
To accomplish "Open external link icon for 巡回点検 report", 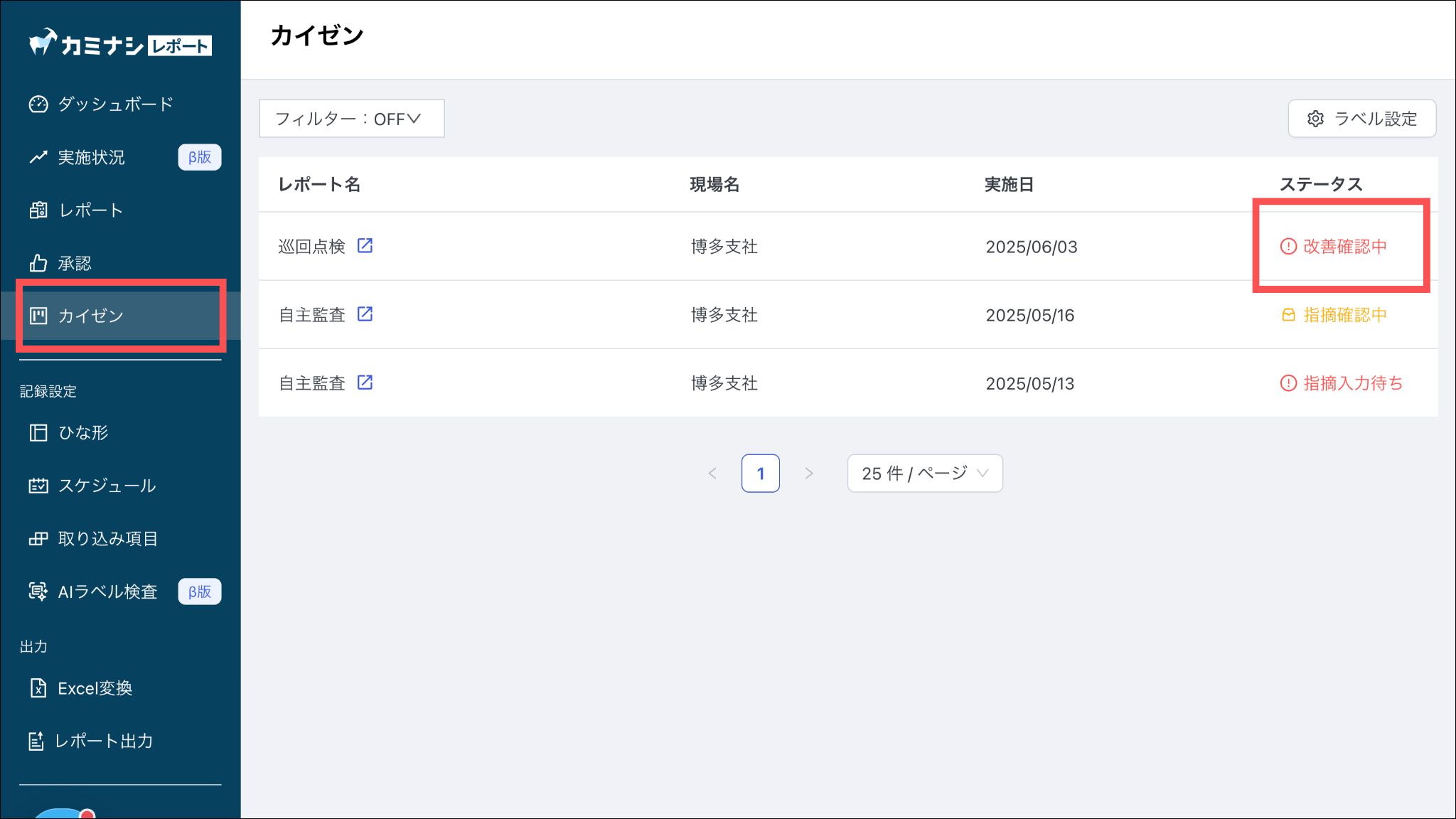I will [365, 246].
